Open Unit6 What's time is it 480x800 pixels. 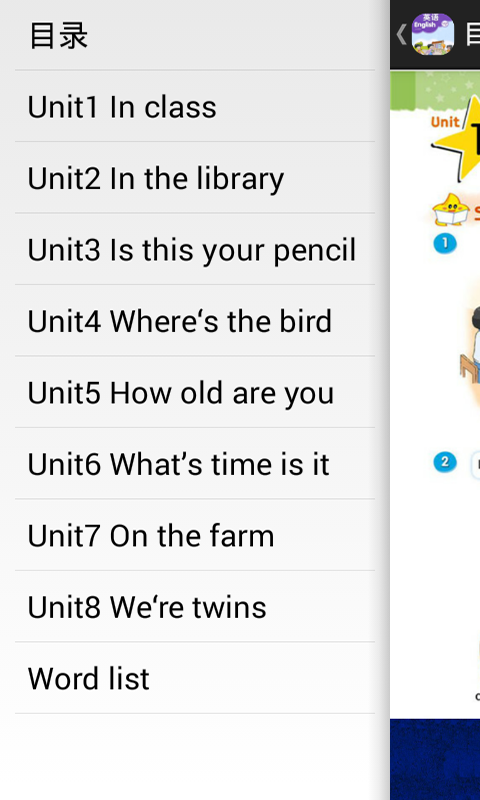tap(195, 464)
